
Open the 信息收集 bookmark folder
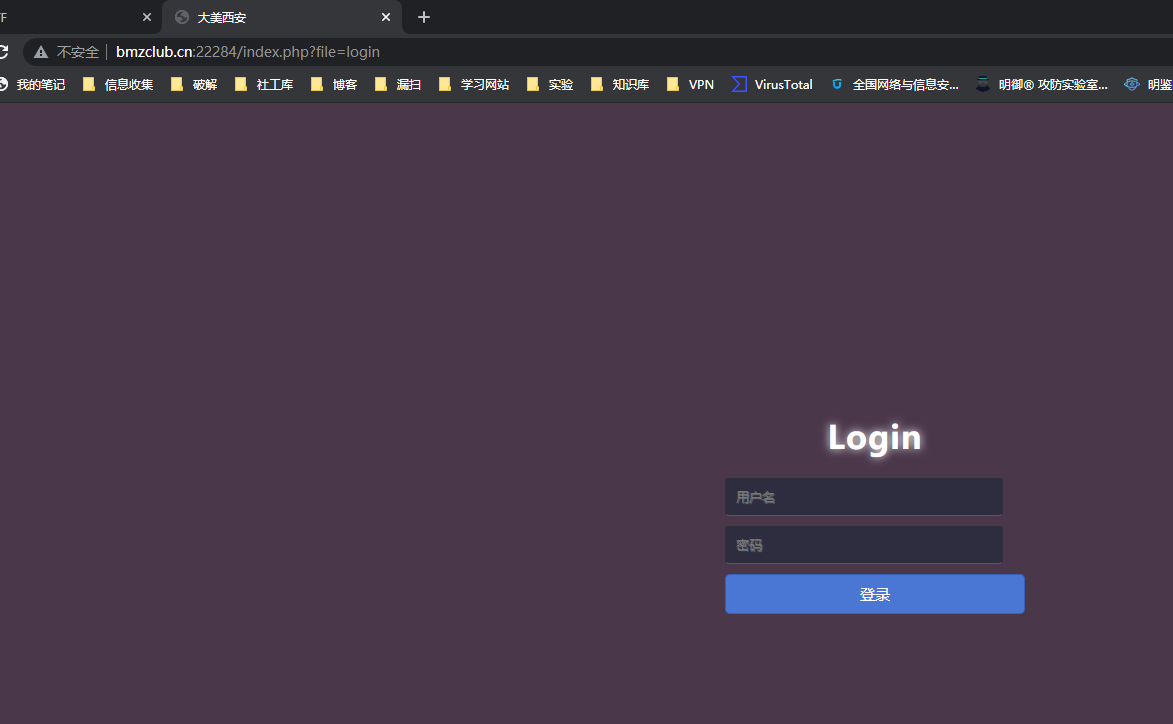118,85
